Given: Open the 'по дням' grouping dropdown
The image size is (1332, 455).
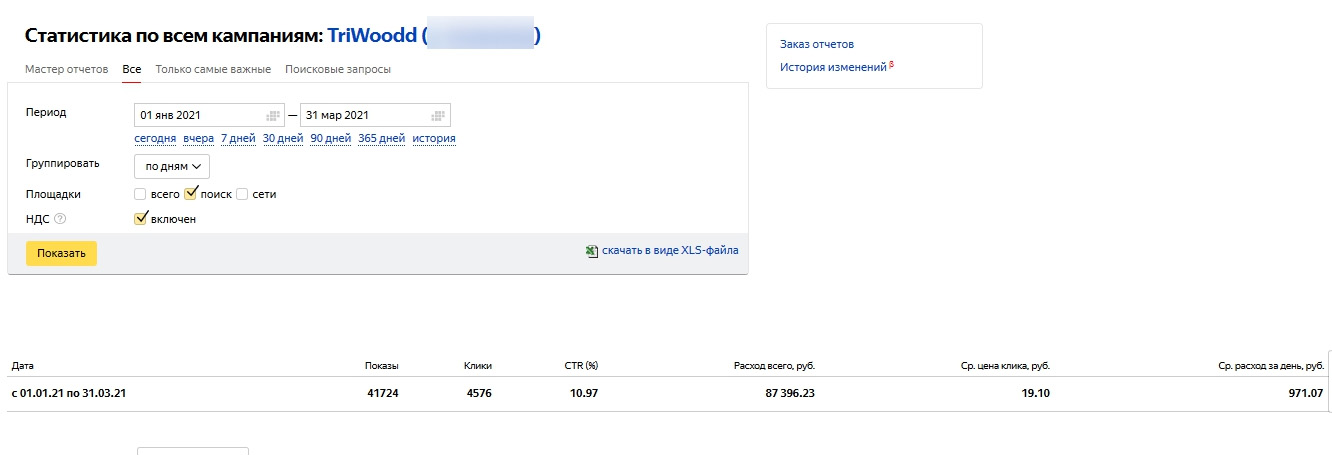Looking at the screenshot, I should point(172,166).
